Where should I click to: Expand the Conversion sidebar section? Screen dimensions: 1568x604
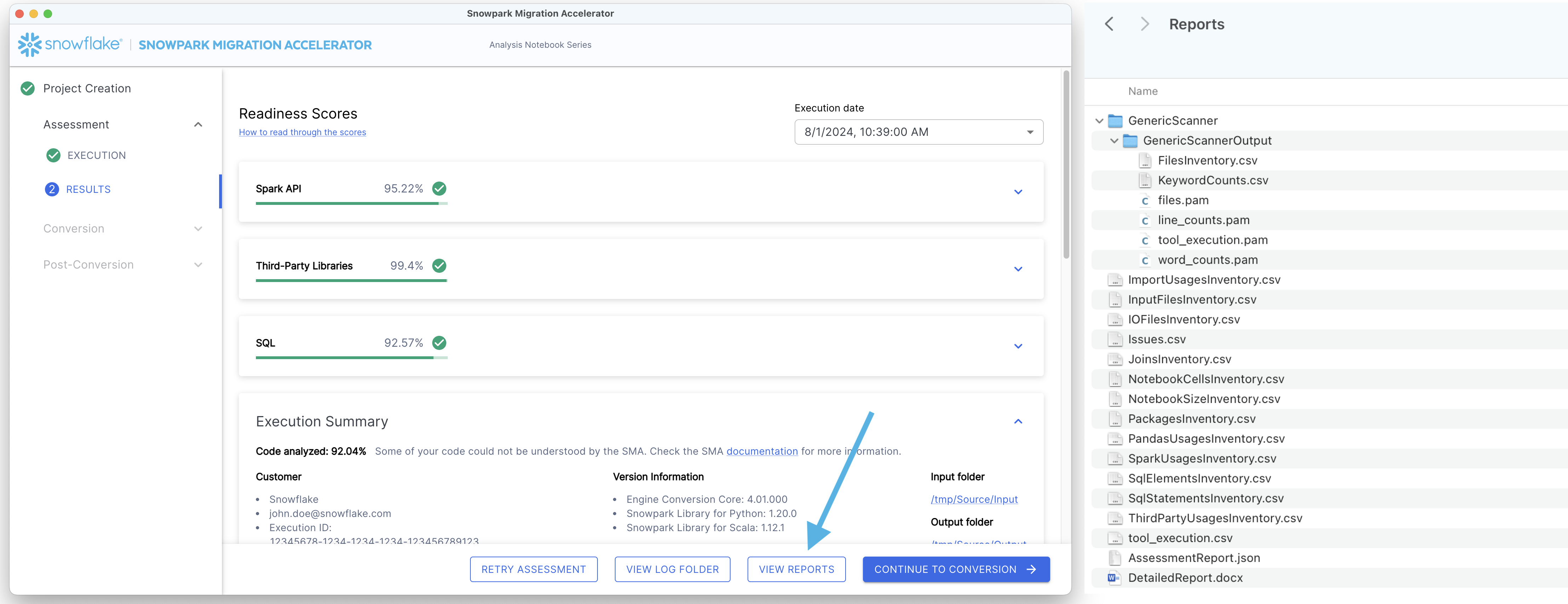coord(198,229)
